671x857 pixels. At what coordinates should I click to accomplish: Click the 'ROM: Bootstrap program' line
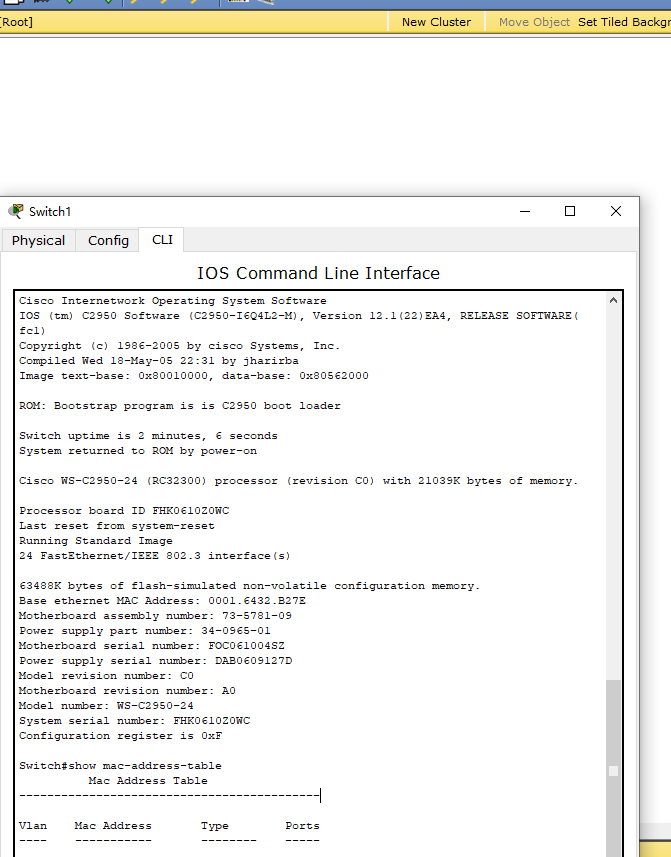pos(180,406)
